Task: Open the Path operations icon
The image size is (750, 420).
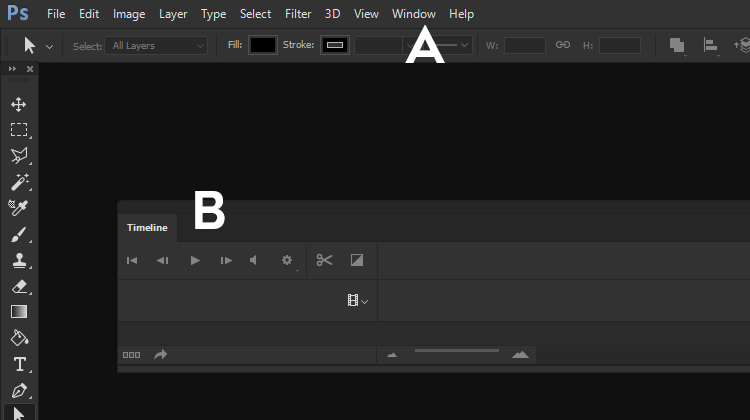Action: coord(677,45)
